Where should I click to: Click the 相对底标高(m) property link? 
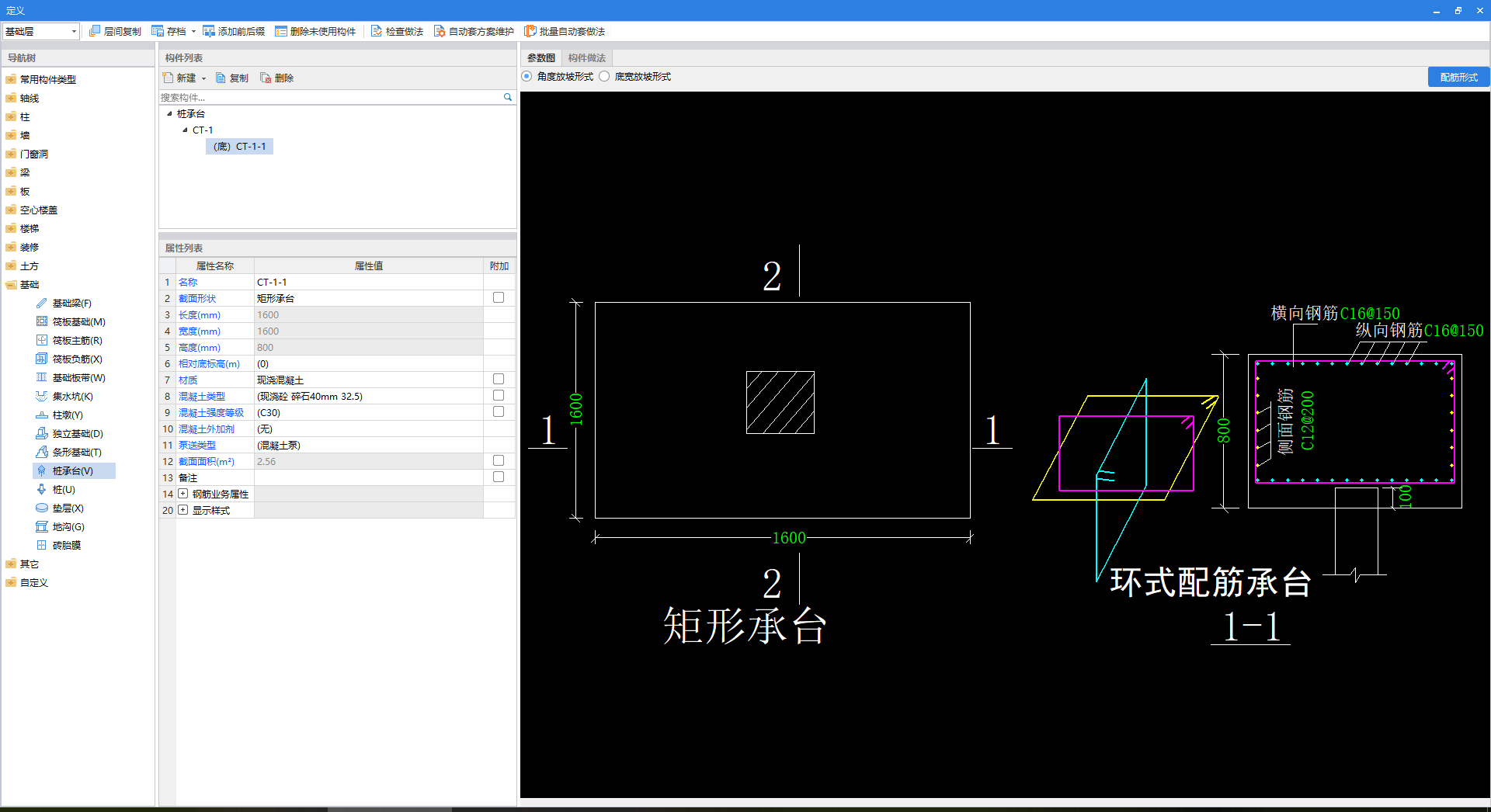[209, 364]
